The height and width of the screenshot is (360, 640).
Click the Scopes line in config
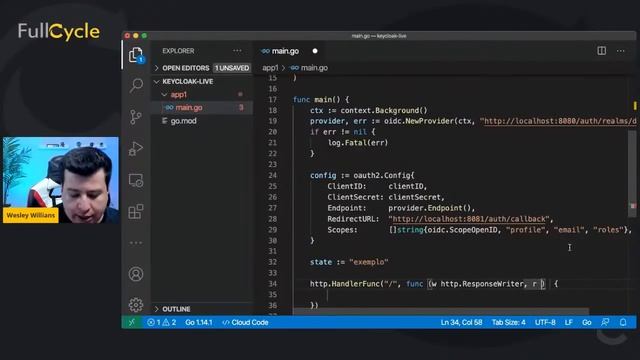point(479,230)
